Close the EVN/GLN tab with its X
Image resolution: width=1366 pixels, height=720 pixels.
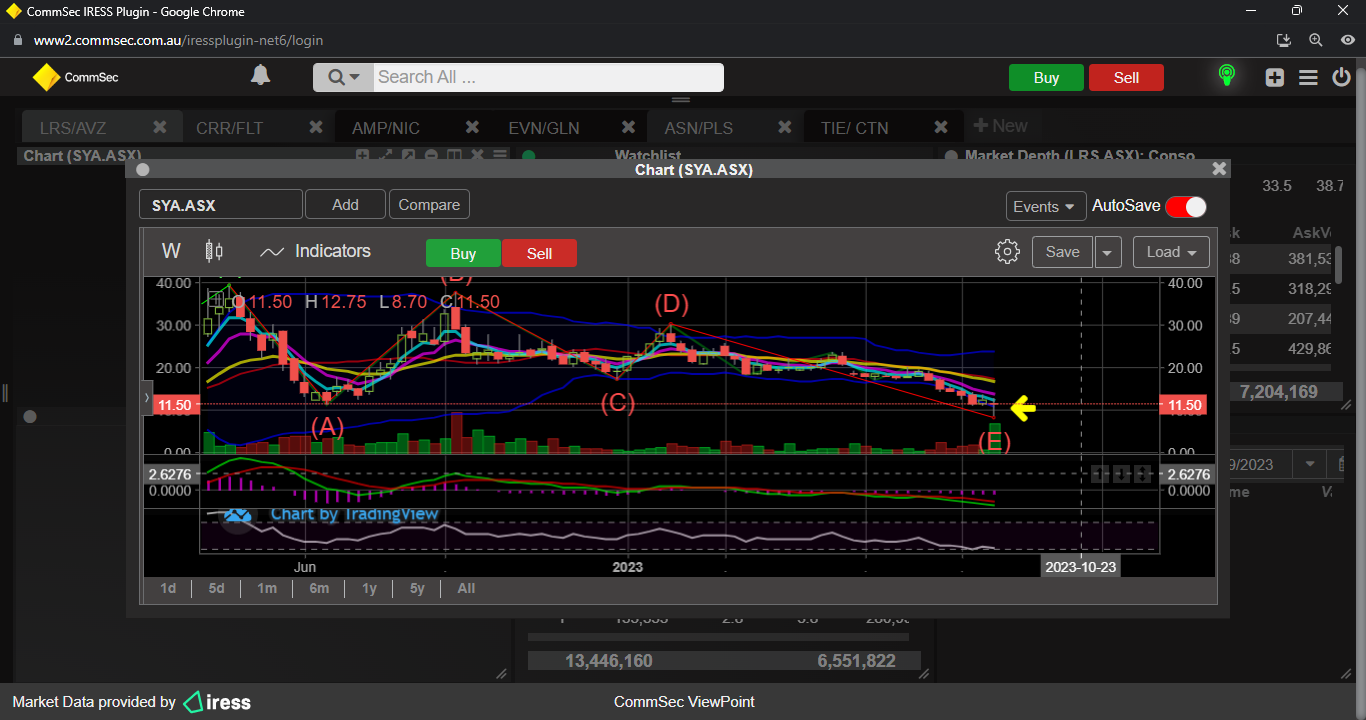(628, 127)
